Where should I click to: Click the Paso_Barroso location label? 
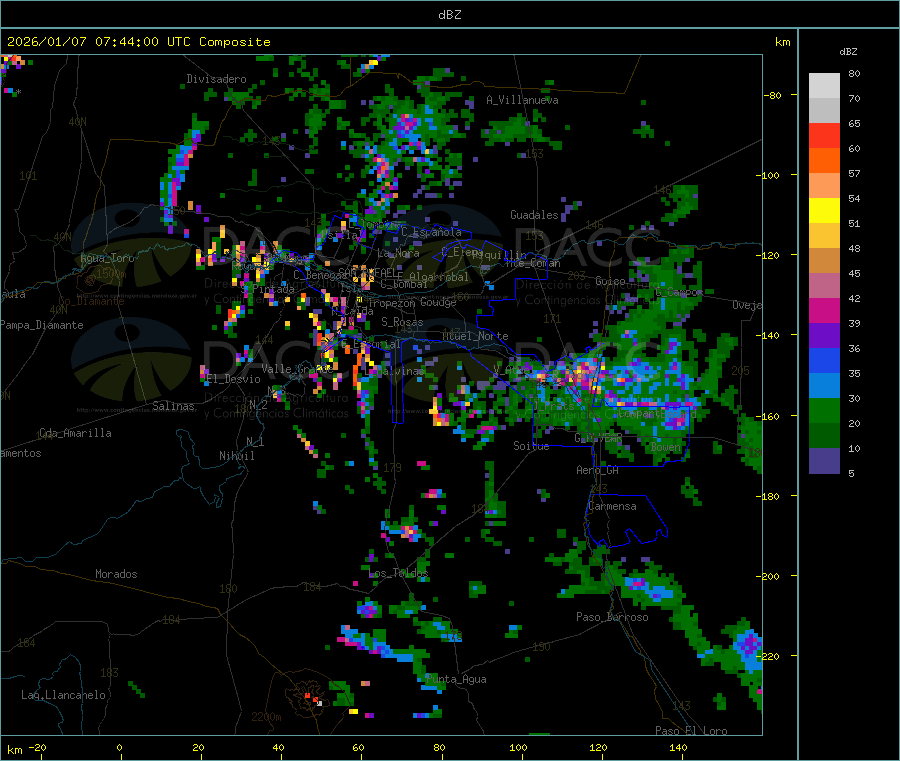(x=612, y=617)
